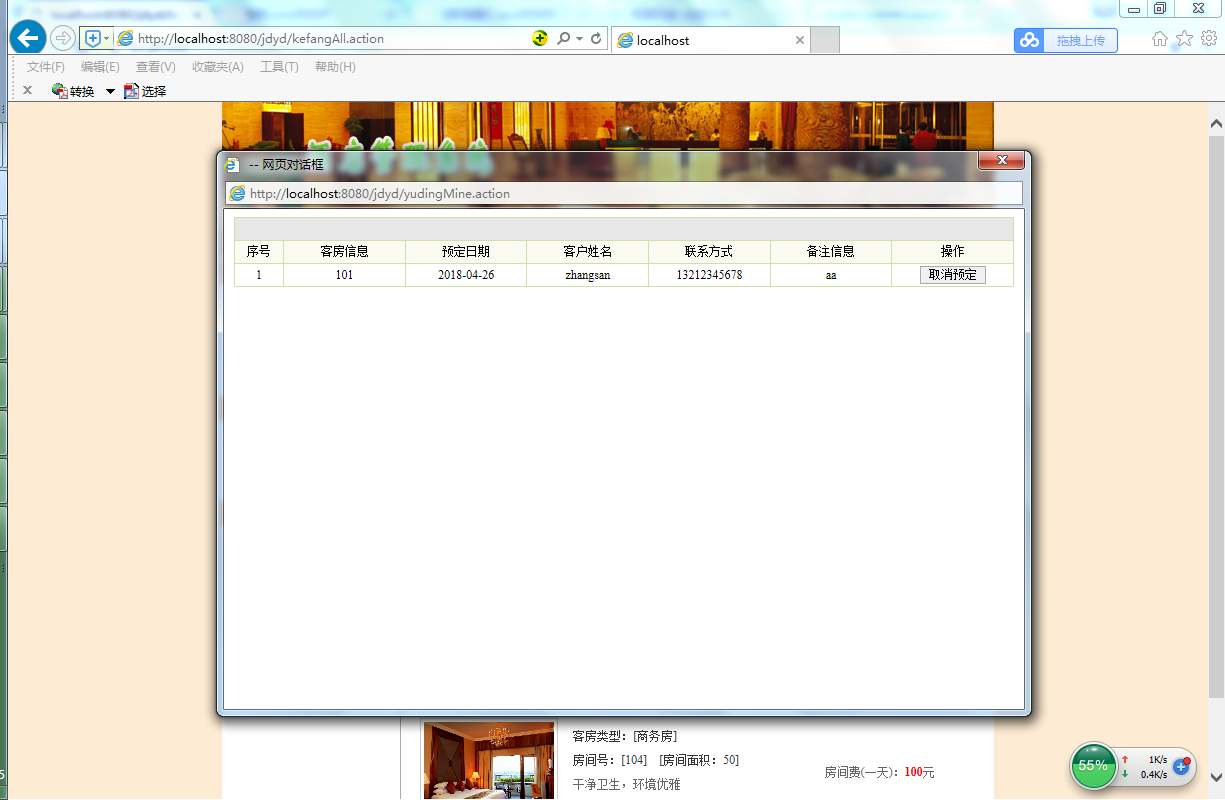Click the 备注信息 column header
Viewport: 1225px width, 800px height.
coord(831,252)
